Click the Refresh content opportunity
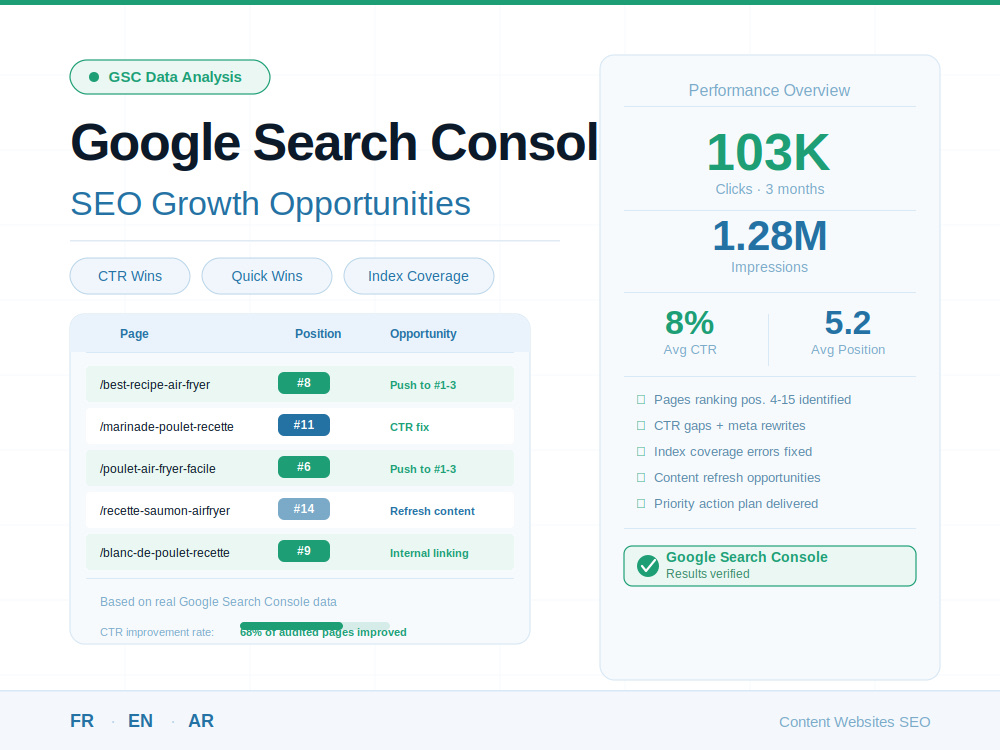Viewport: 1000px width, 750px height. [432, 511]
